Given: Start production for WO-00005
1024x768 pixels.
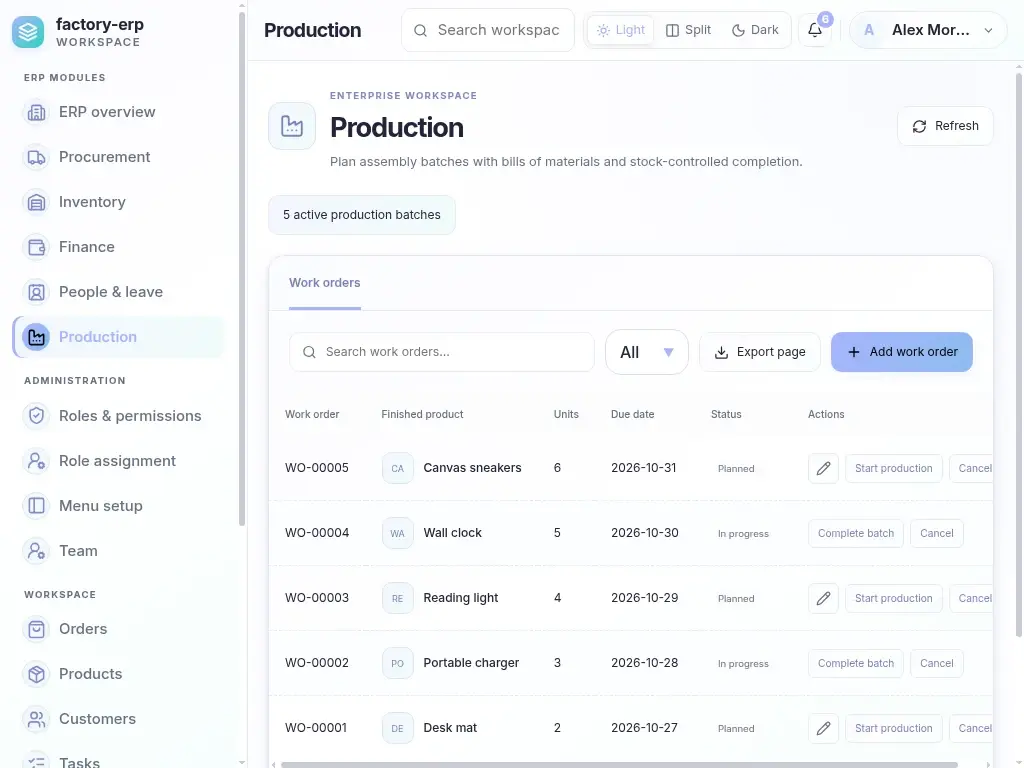Looking at the screenshot, I should coord(893,468).
